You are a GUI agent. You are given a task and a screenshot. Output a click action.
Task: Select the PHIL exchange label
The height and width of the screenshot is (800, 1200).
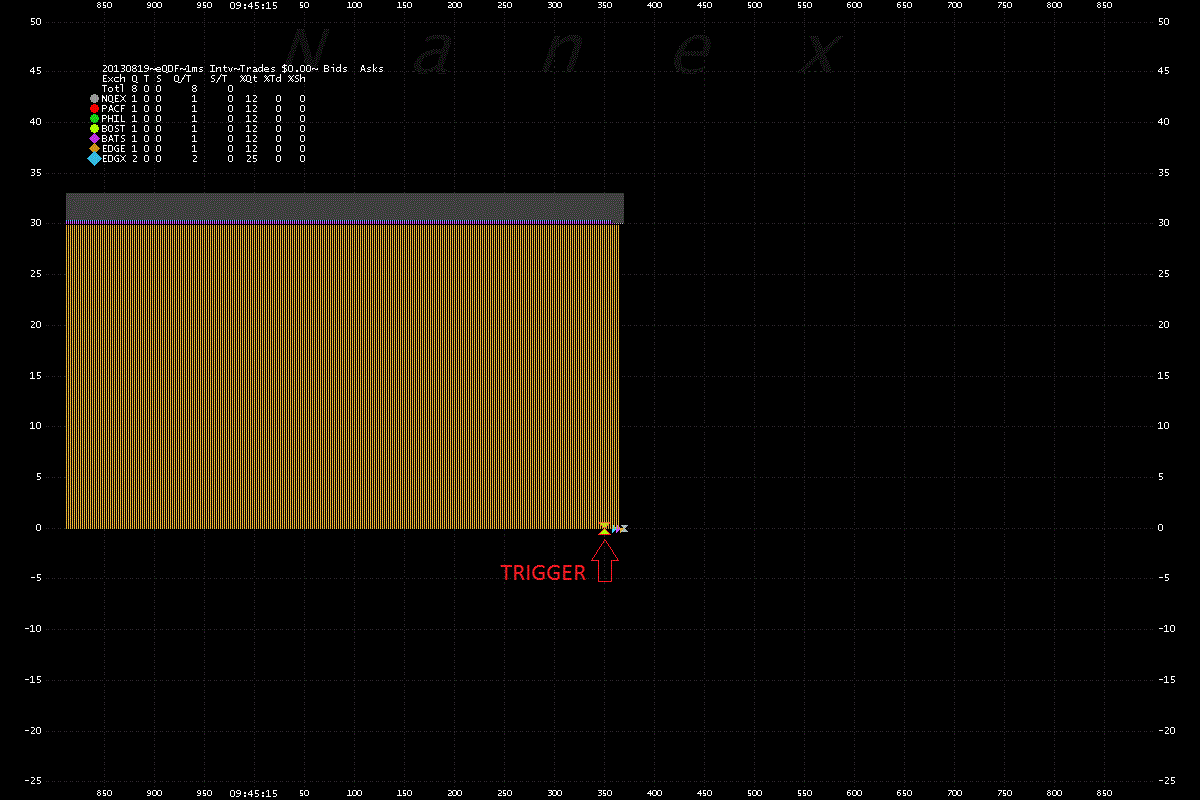(113, 118)
